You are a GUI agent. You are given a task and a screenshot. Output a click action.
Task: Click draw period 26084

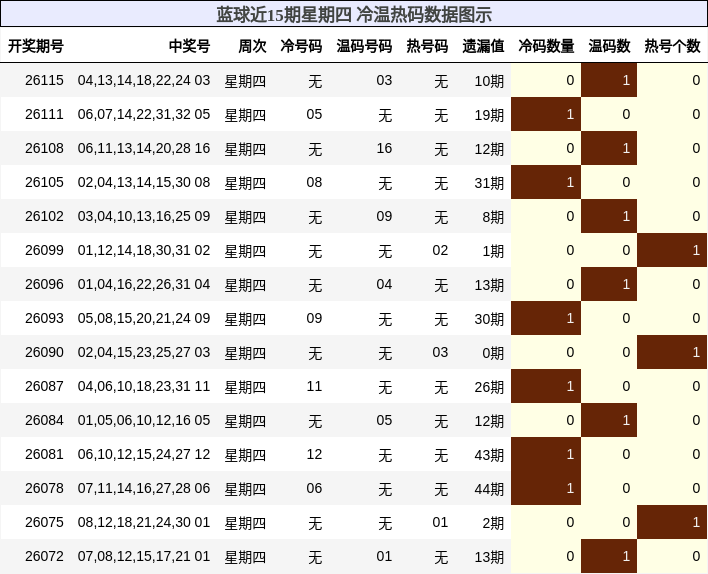[44, 420]
